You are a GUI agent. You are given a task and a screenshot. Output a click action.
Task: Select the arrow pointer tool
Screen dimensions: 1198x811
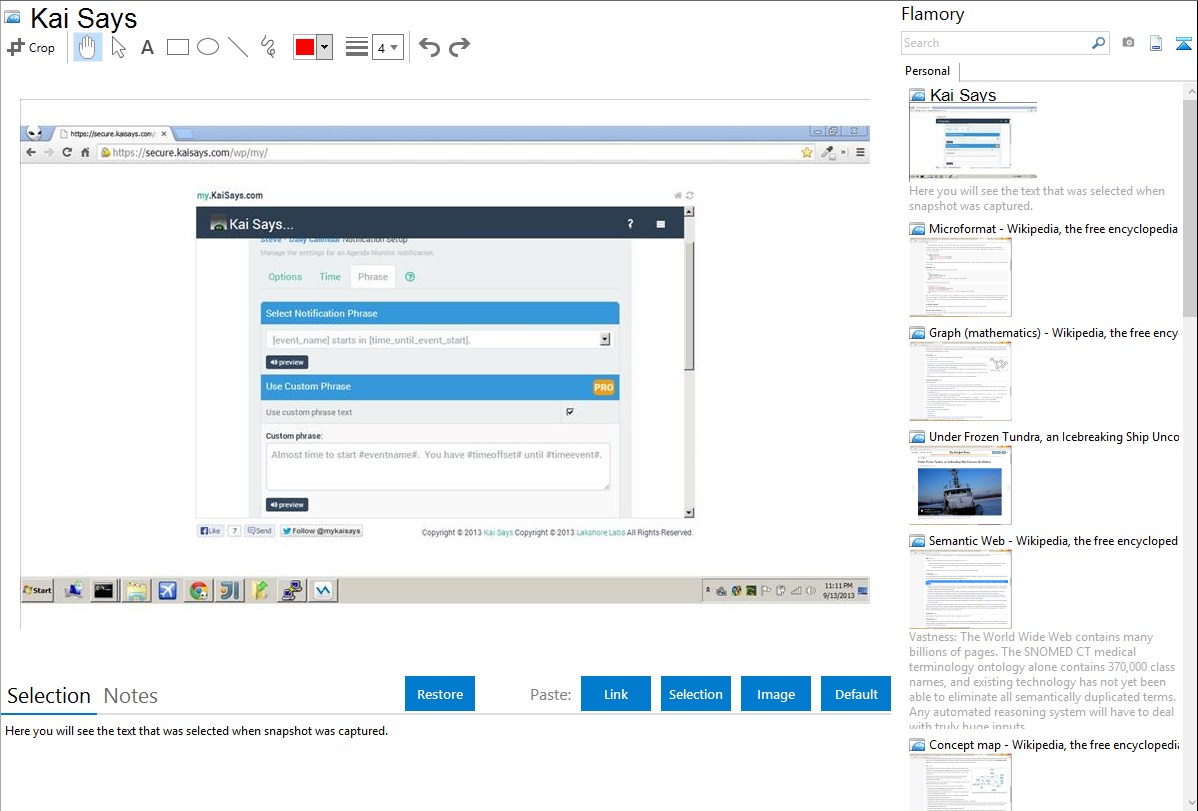(118, 47)
